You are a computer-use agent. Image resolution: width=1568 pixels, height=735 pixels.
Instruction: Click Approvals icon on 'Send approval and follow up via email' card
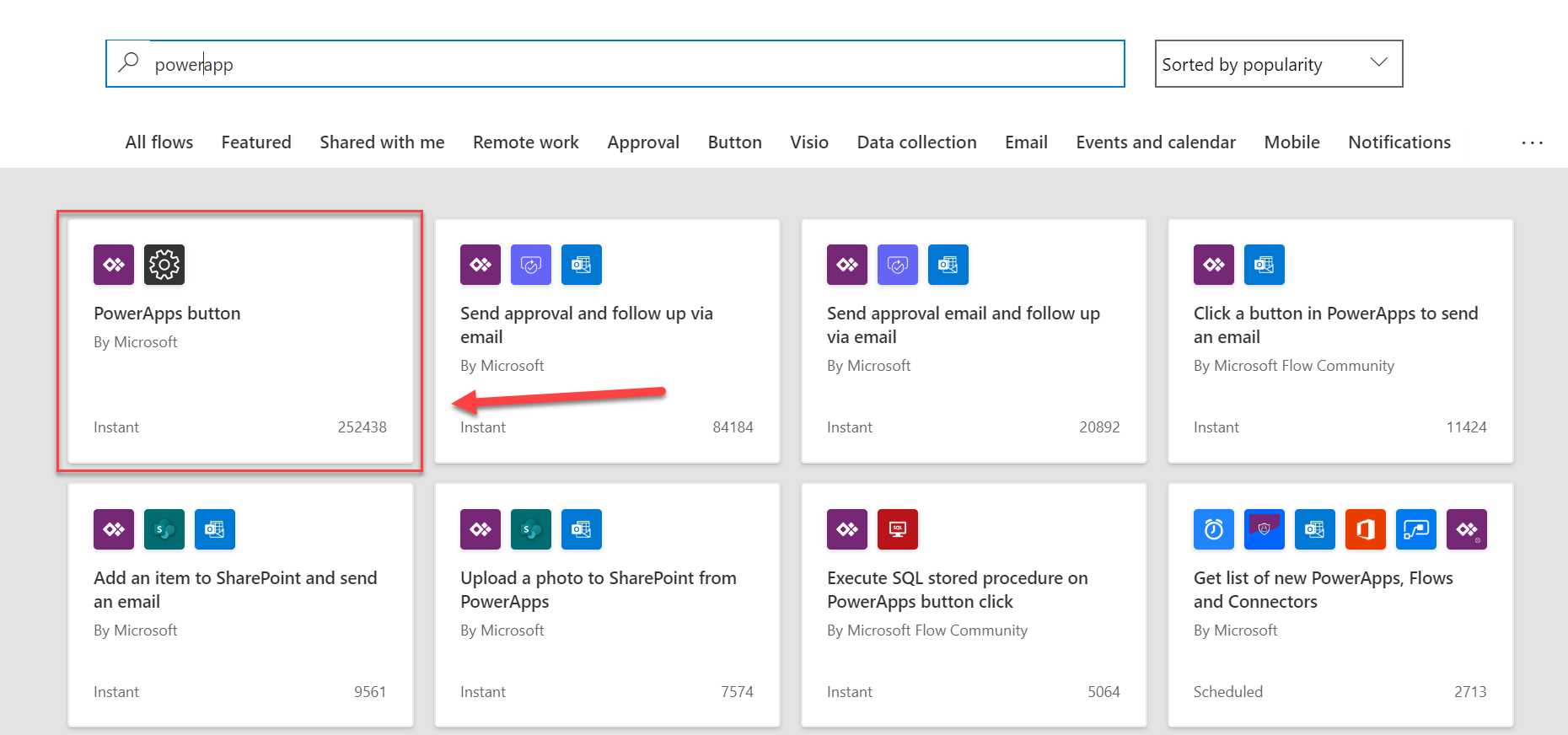tap(531, 265)
